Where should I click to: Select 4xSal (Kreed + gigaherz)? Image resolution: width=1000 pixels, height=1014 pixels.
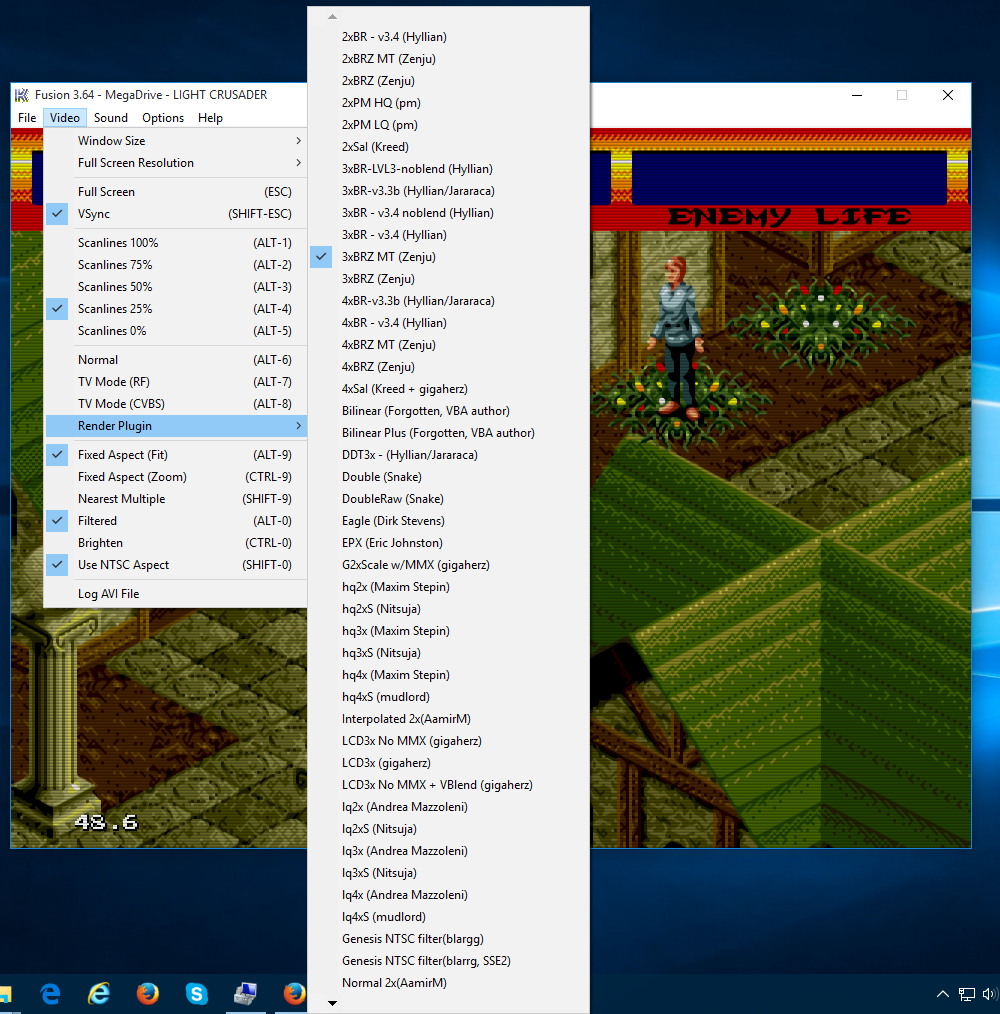[448, 389]
